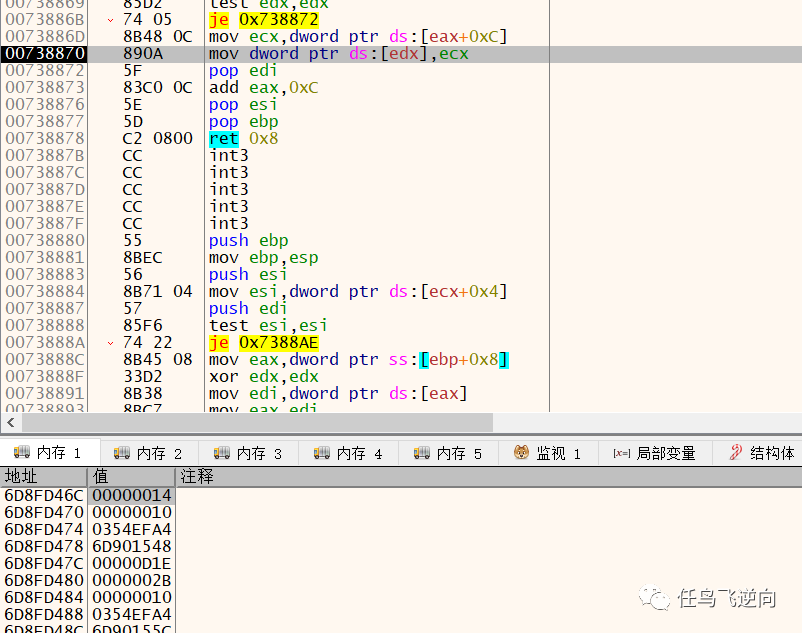The image size is (802, 633).
Task: Click the jump arrow at address 0073888A
Action: click(x=110, y=344)
